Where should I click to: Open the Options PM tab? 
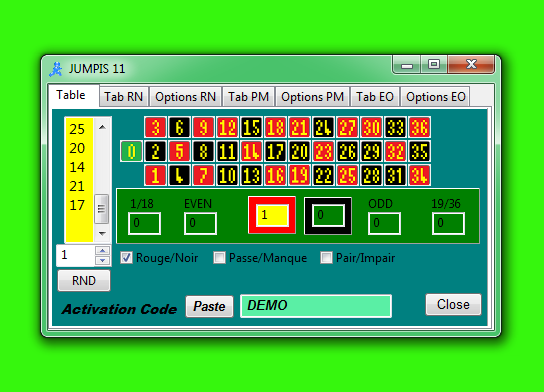tap(313, 96)
